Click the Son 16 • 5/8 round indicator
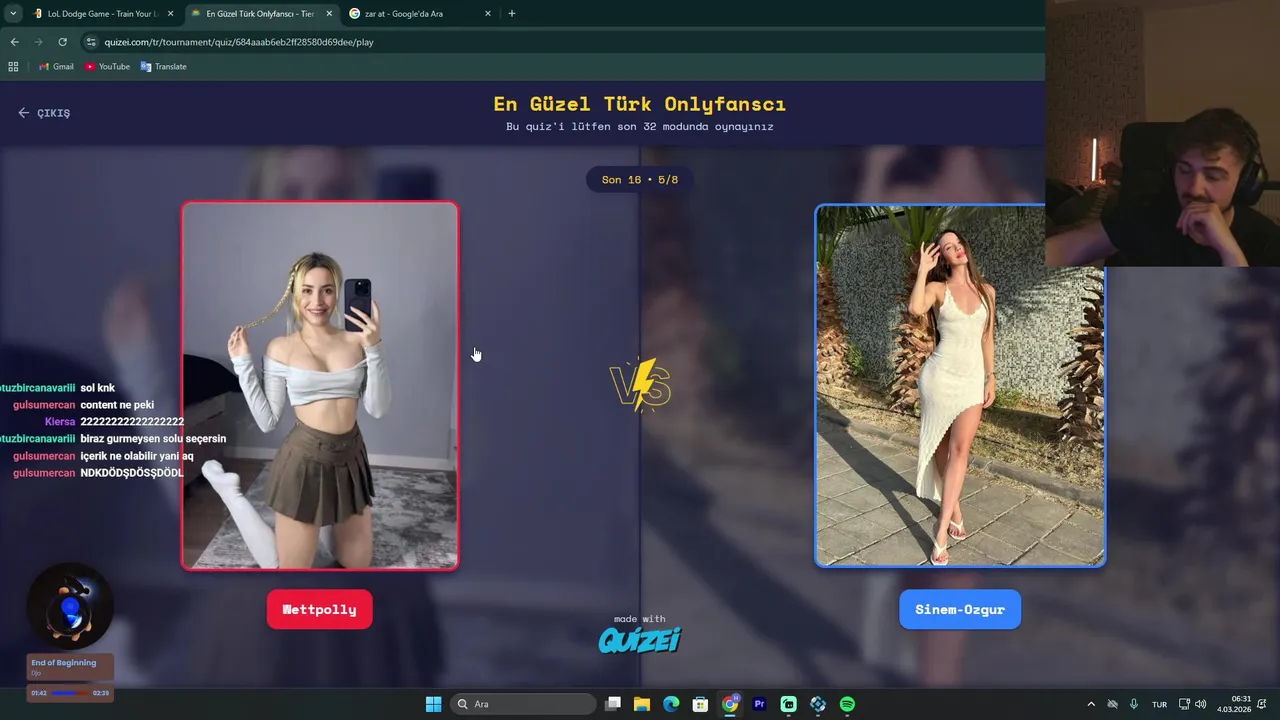1280x720 pixels. (640, 180)
